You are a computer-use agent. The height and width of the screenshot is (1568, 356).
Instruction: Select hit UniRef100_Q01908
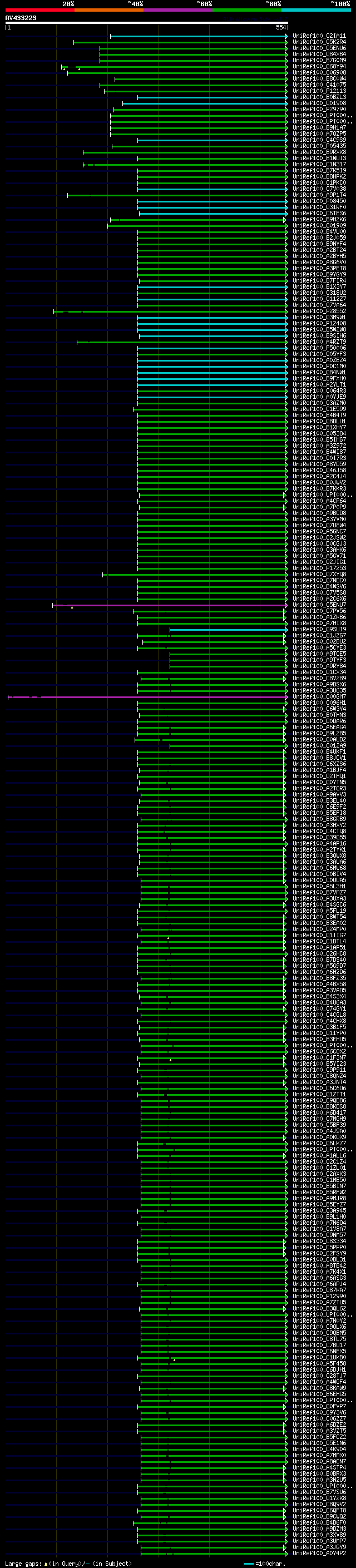coord(319,103)
